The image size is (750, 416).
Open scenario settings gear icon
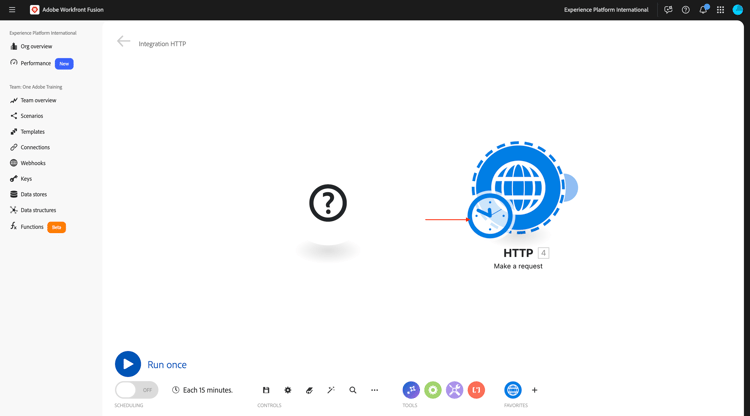pyautogui.click(x=287, y=390)
